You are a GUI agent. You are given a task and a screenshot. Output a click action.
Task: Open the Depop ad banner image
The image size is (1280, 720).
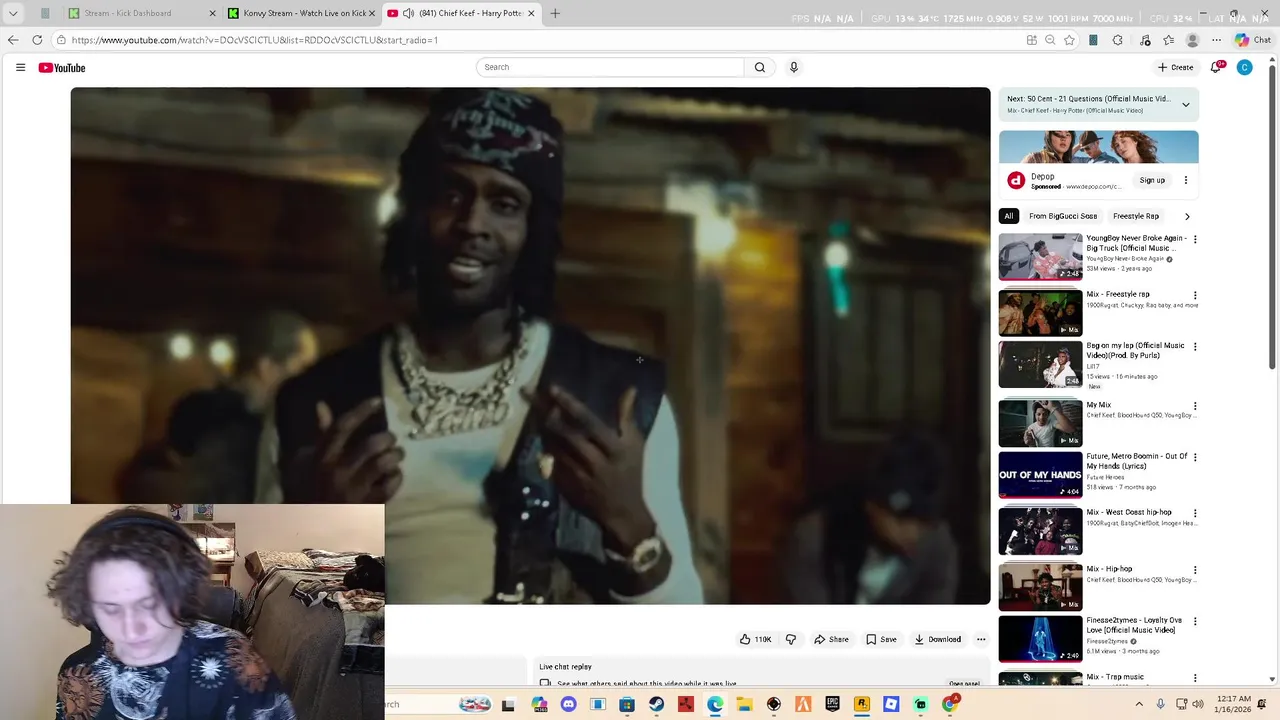pyautogui.click(x=1098, y=147)
